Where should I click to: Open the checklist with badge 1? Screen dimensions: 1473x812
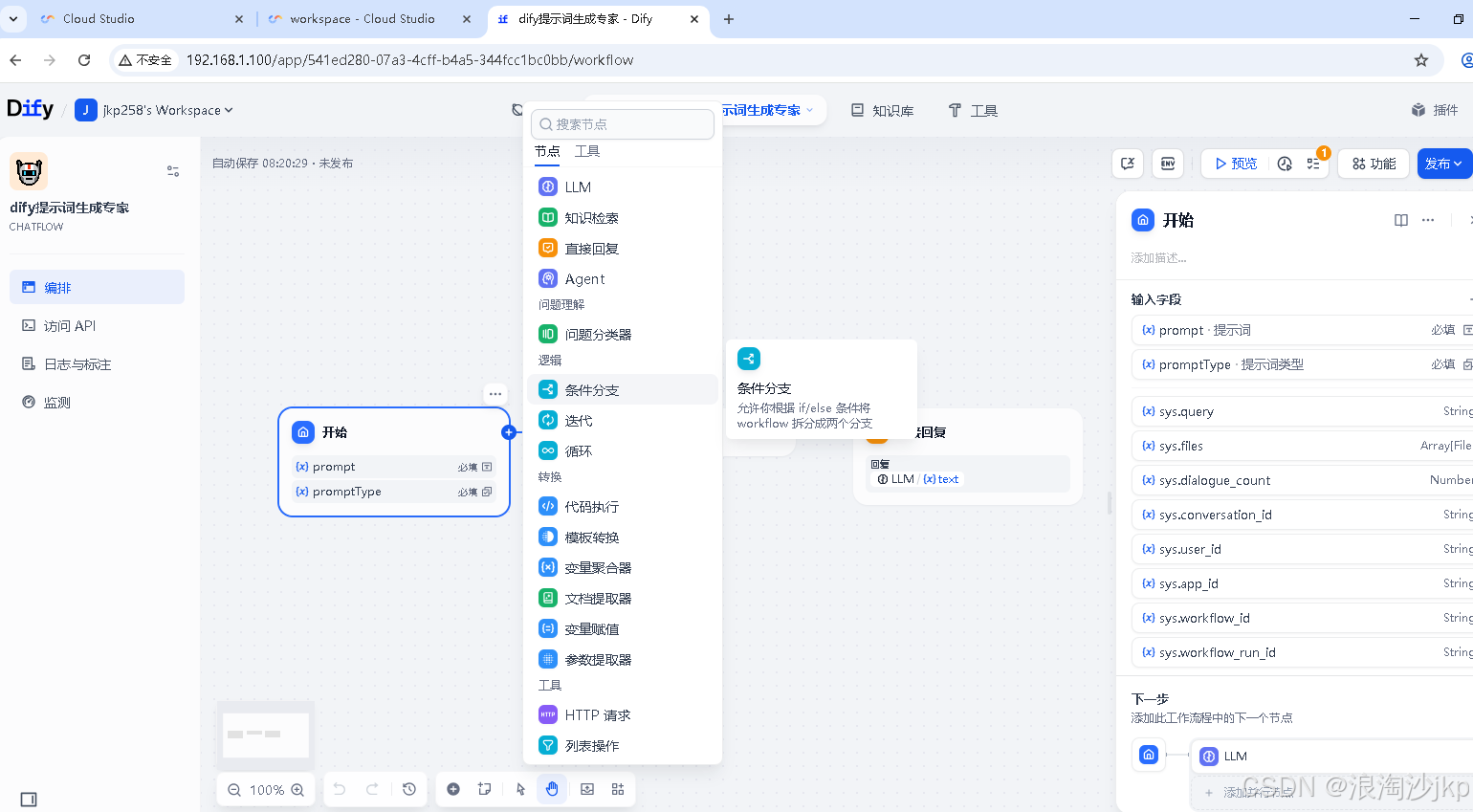point(1314,164)
